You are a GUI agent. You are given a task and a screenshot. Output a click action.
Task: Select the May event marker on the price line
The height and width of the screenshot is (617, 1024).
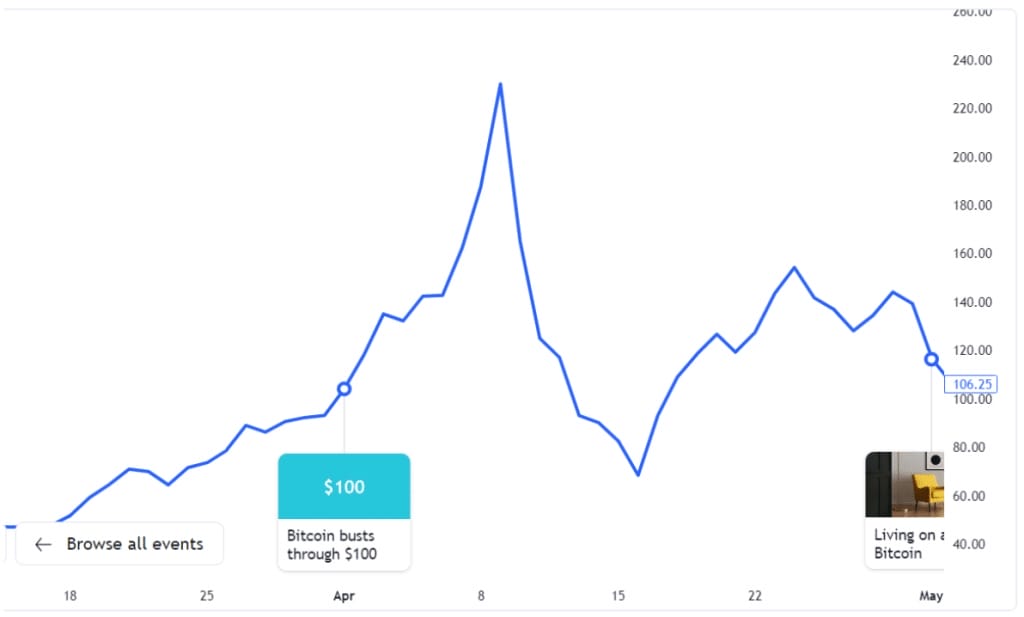pos(931,359)
